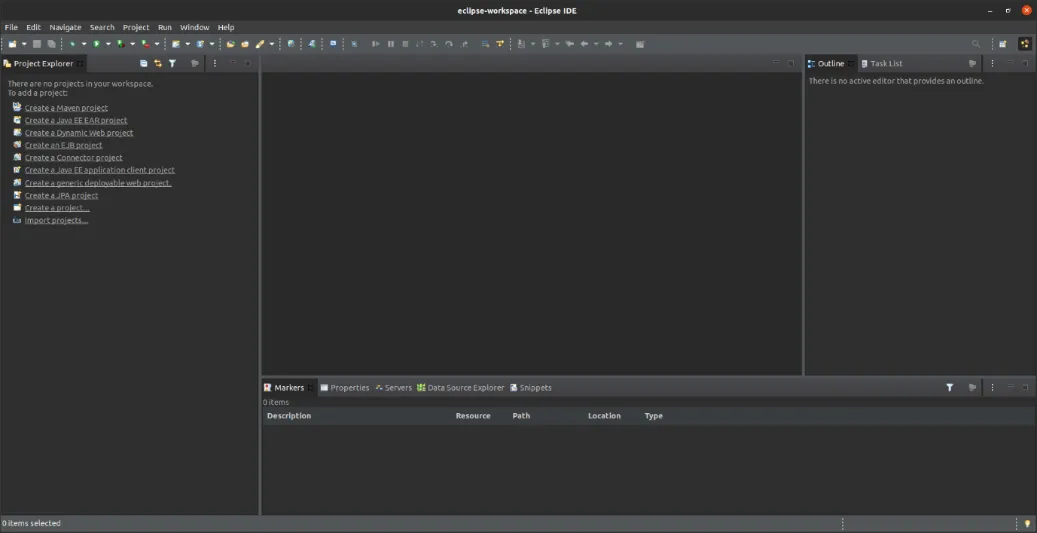This screenshot has width=1037, height=533.
Task: Click the Open Type toolbar icon
Action: click(x=230, y=44)
